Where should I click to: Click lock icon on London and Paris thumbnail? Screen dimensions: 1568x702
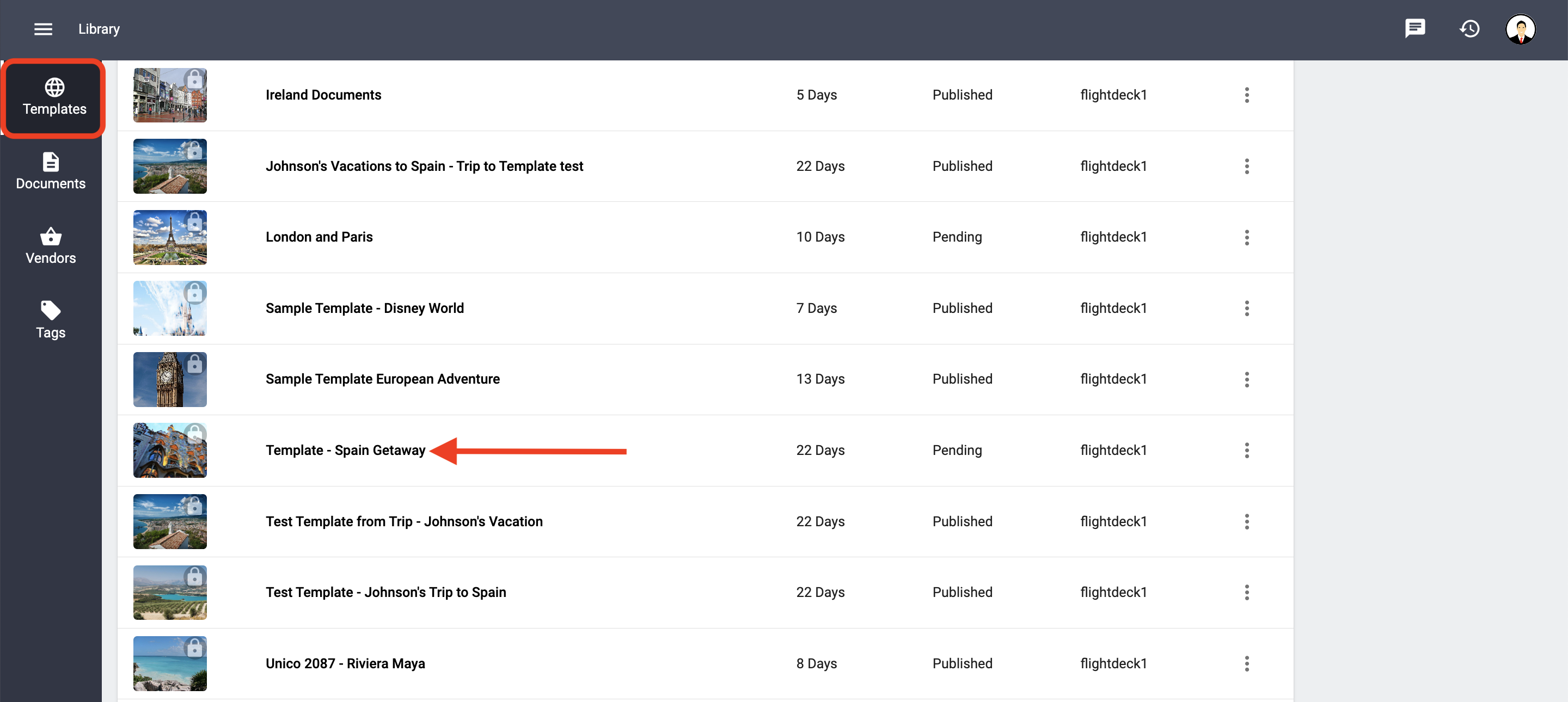click(x=194, y=221)
